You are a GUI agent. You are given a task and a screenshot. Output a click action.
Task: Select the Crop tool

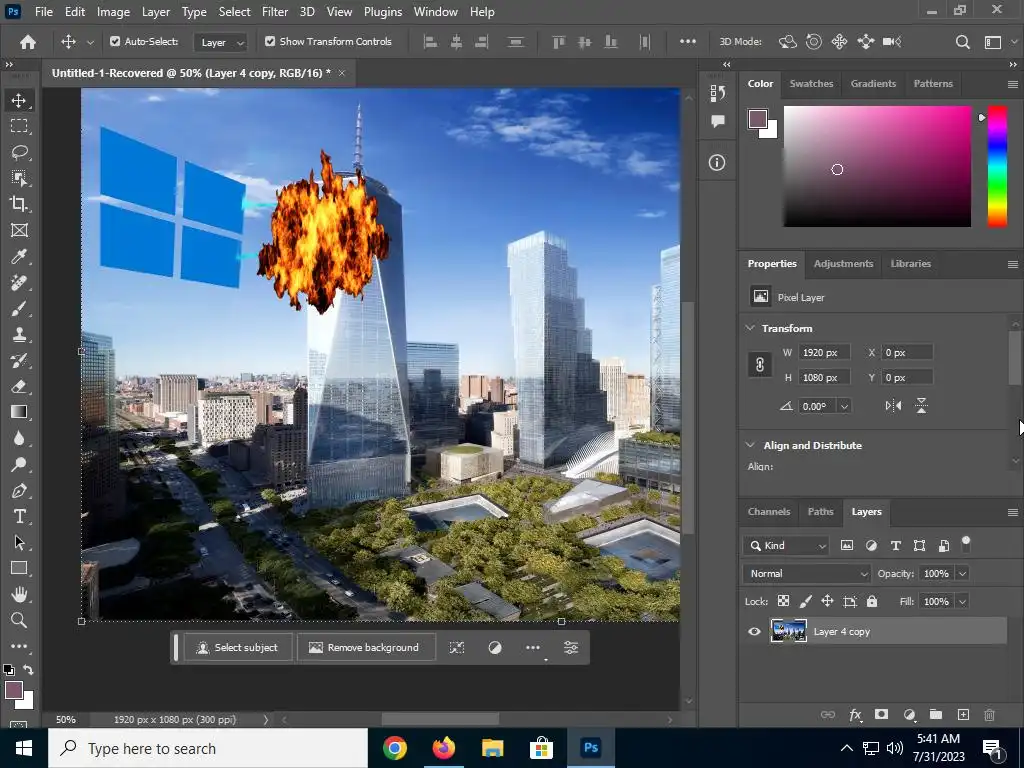point(19,204)
